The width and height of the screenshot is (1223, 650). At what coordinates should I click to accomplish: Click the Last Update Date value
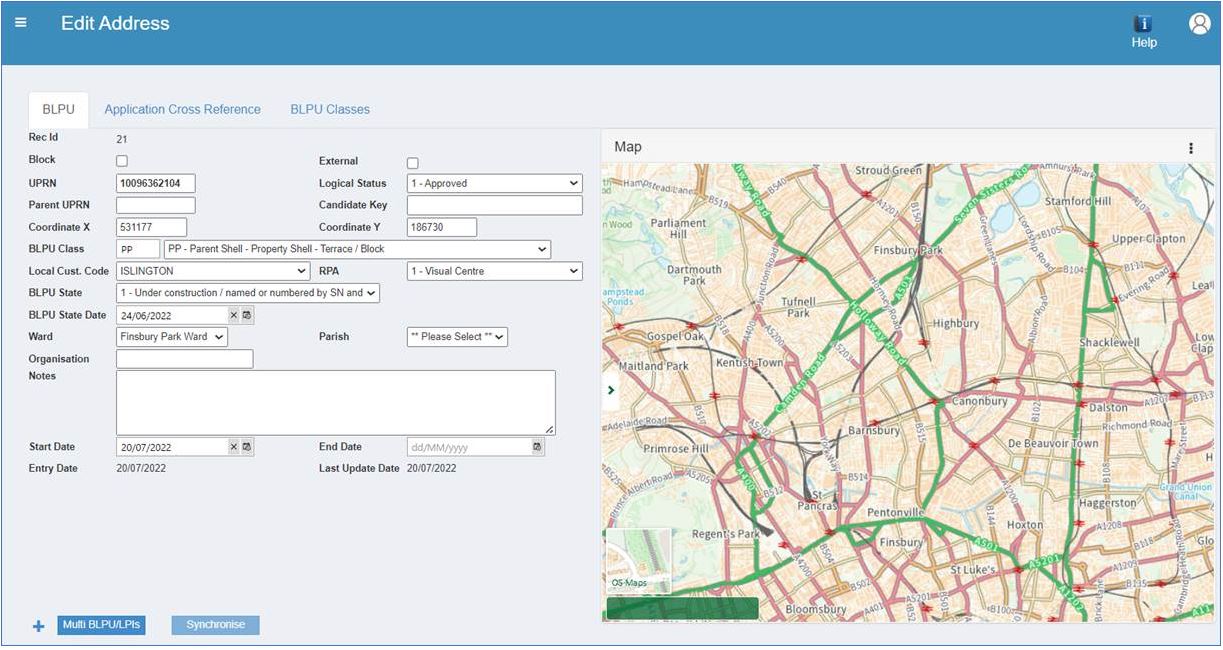(x=431, y=468)
